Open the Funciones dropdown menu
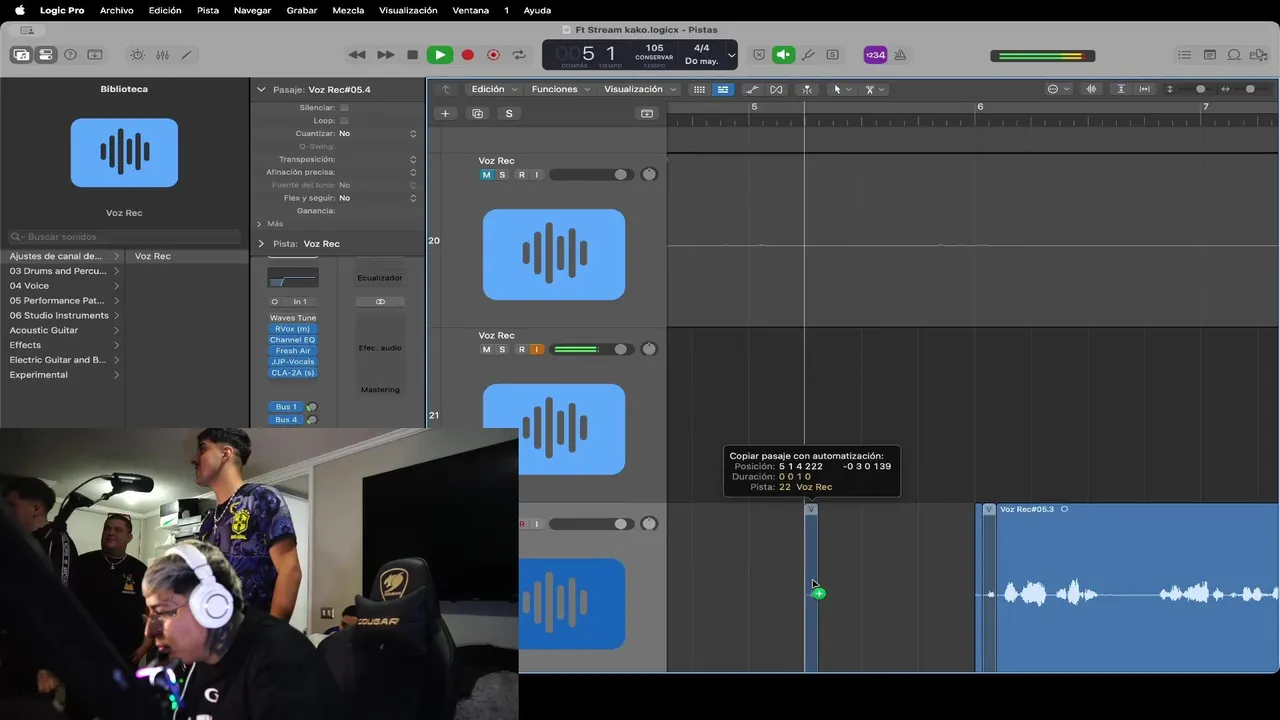Viewport: 1280px width, 720px height. 560,89
